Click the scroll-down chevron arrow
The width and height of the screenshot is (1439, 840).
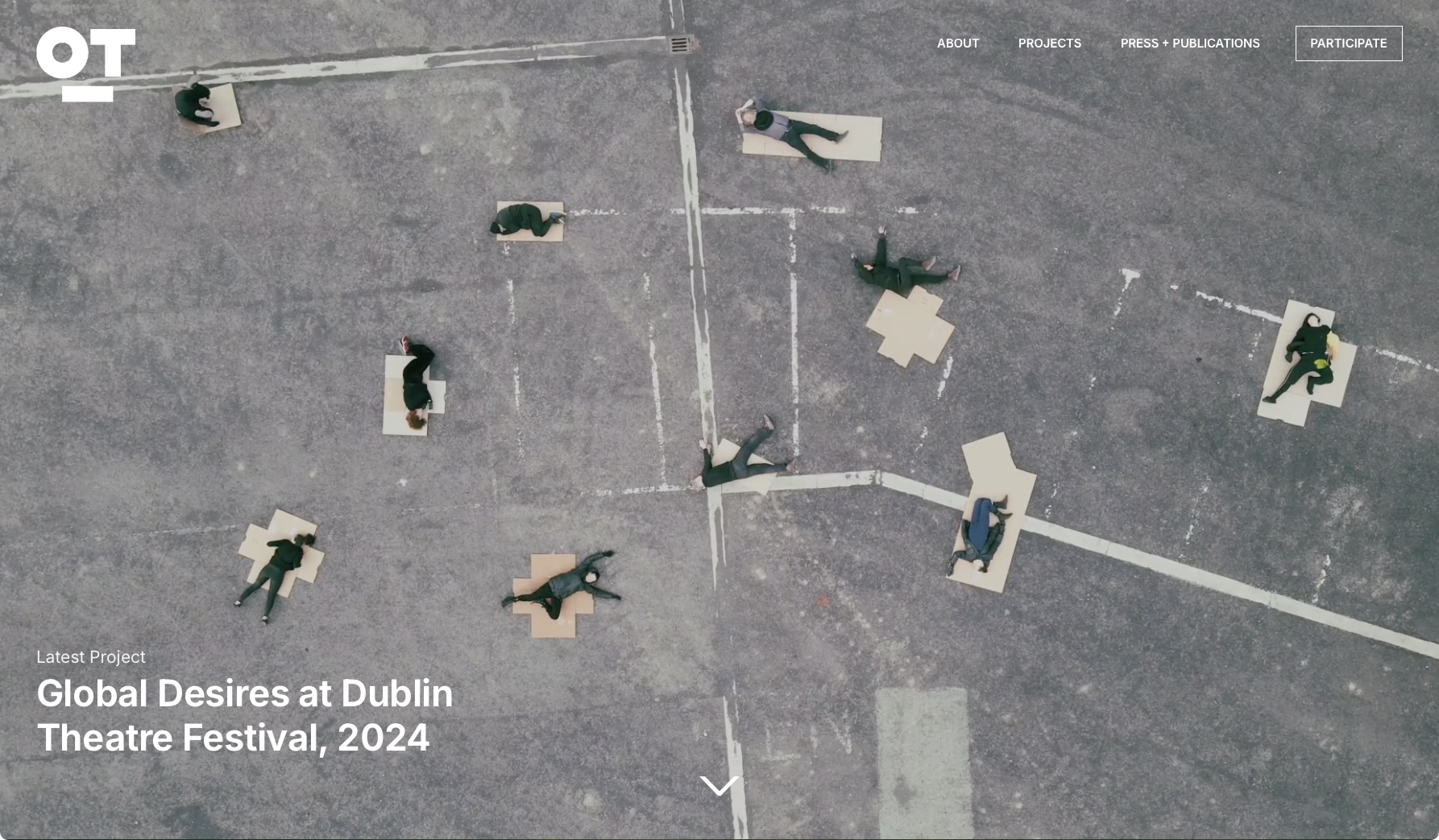[719, 785]
